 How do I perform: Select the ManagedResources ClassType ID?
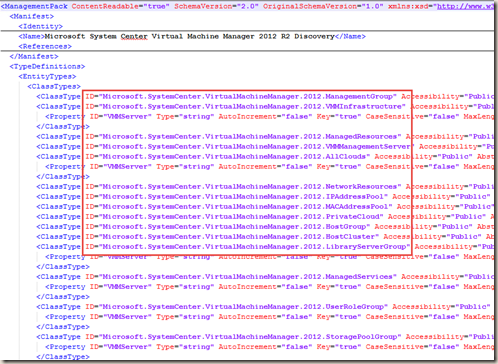click(243, 136)
